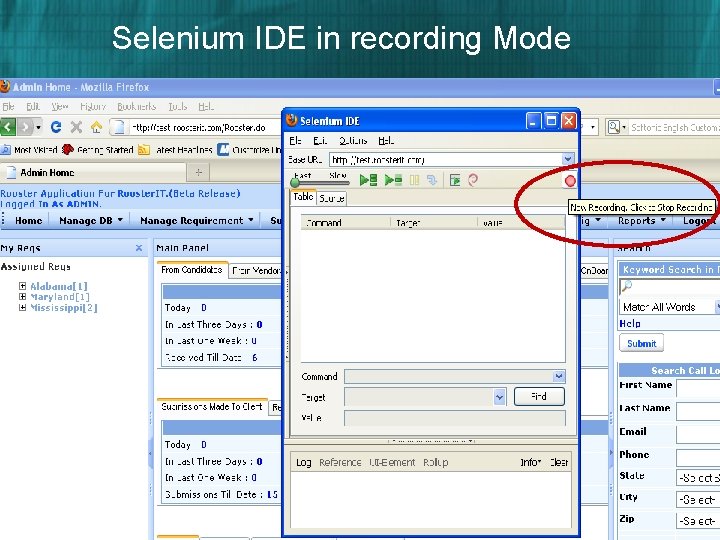Expand the Alabama[1] tree node

pos(22,286)
